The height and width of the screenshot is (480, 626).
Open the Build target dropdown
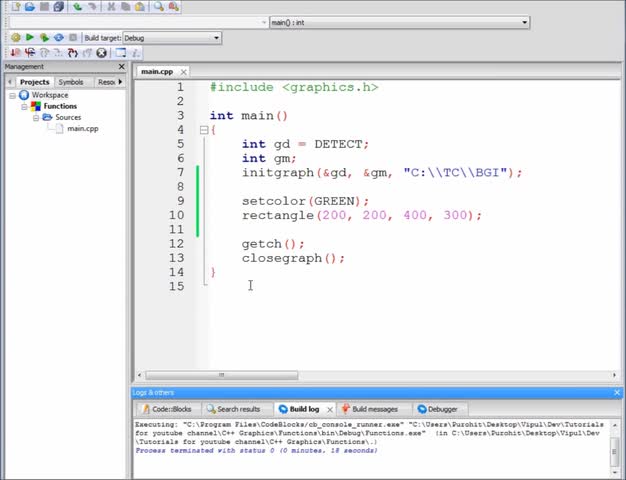(172, 38)
